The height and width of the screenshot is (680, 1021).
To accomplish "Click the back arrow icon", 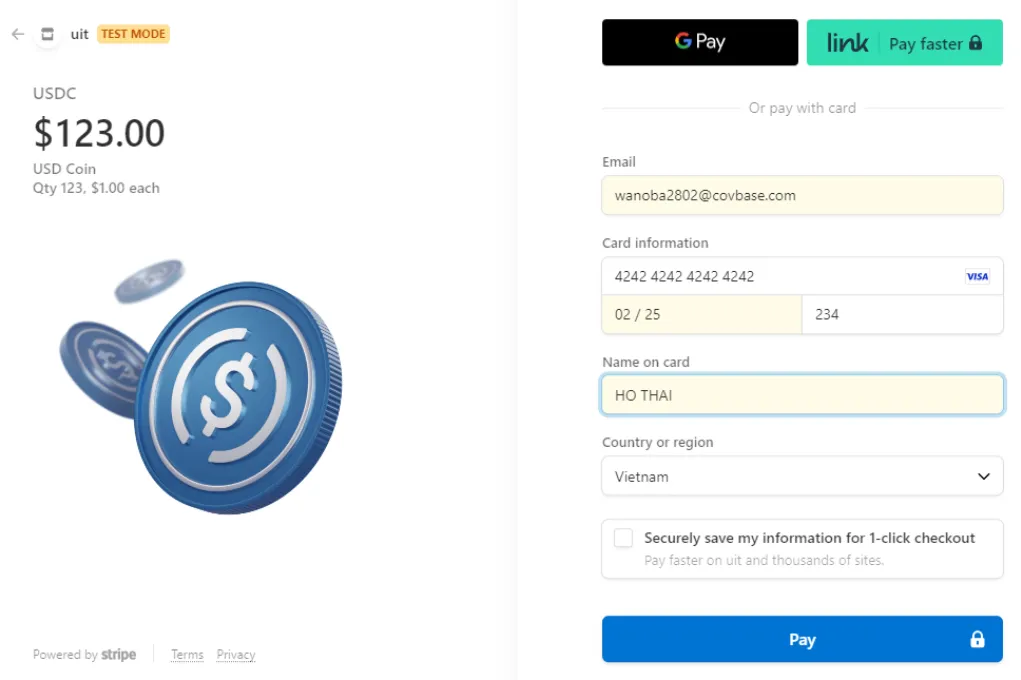I will (18, 34).
